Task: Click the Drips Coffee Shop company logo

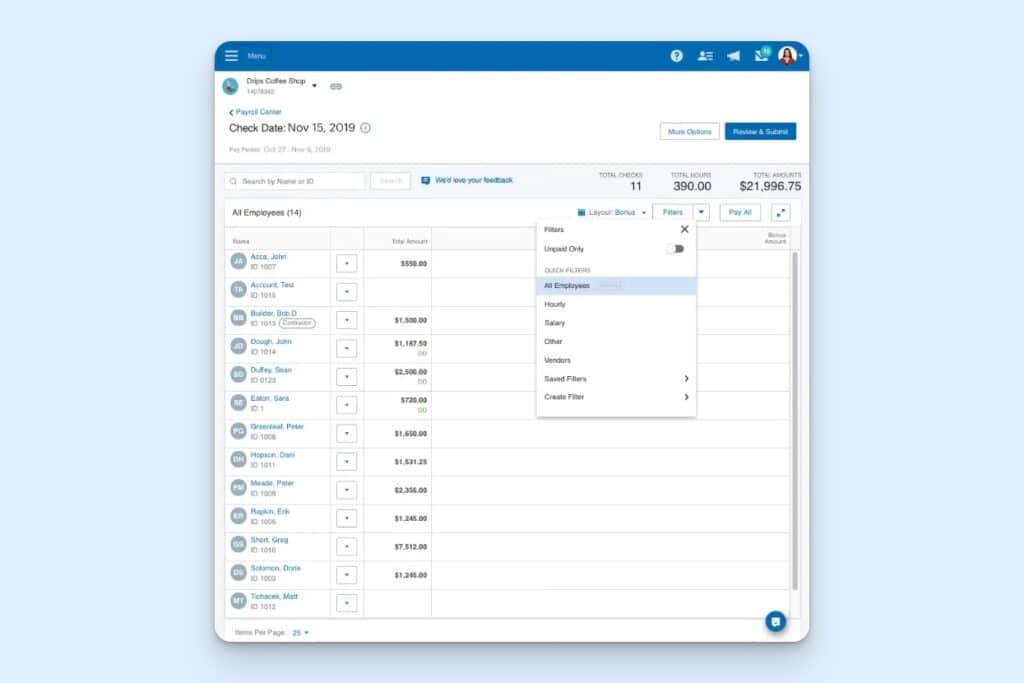Action: (x=231, y=86)
